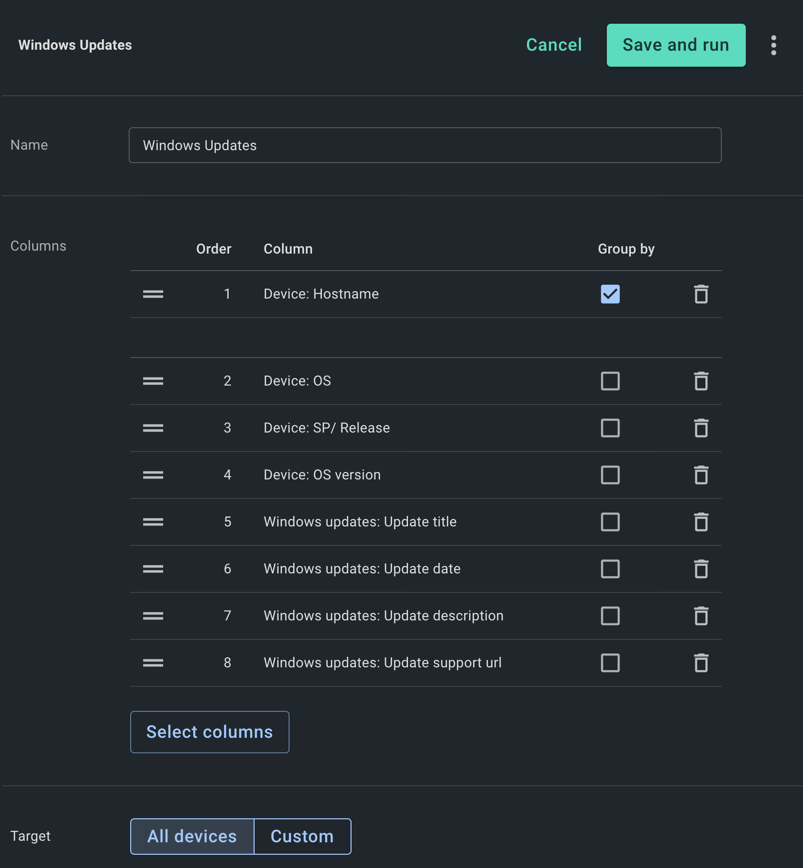Click the 'Device: SP/ Release' text

coord(327,428)
